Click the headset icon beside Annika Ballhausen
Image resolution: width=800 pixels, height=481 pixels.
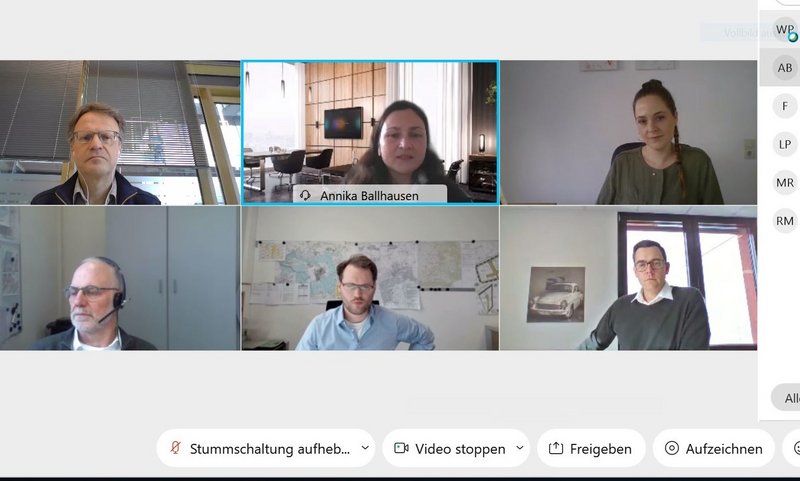click(x=305, y=195)
